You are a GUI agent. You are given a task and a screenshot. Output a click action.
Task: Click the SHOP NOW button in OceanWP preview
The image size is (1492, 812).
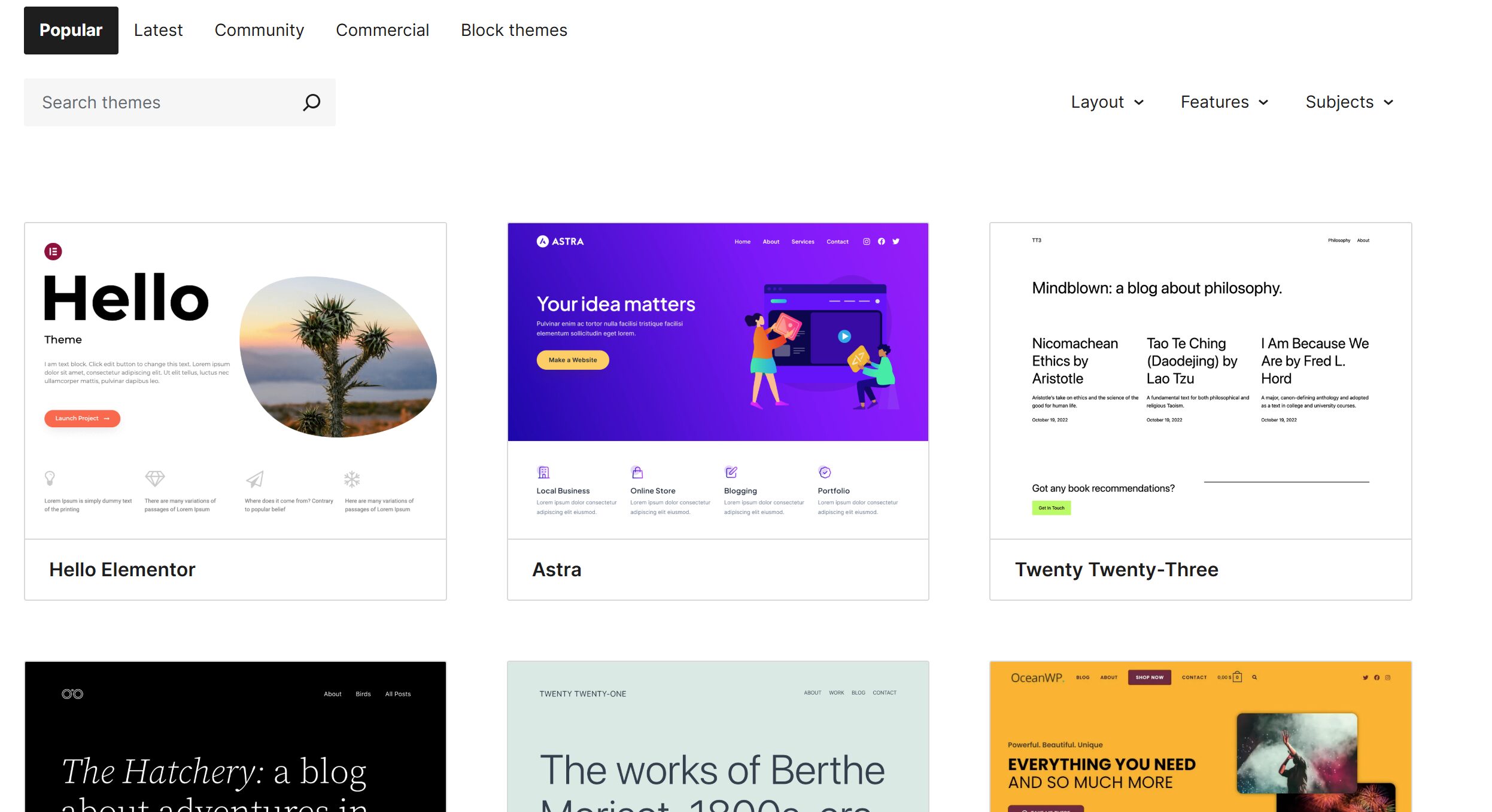click(1149, 677)
